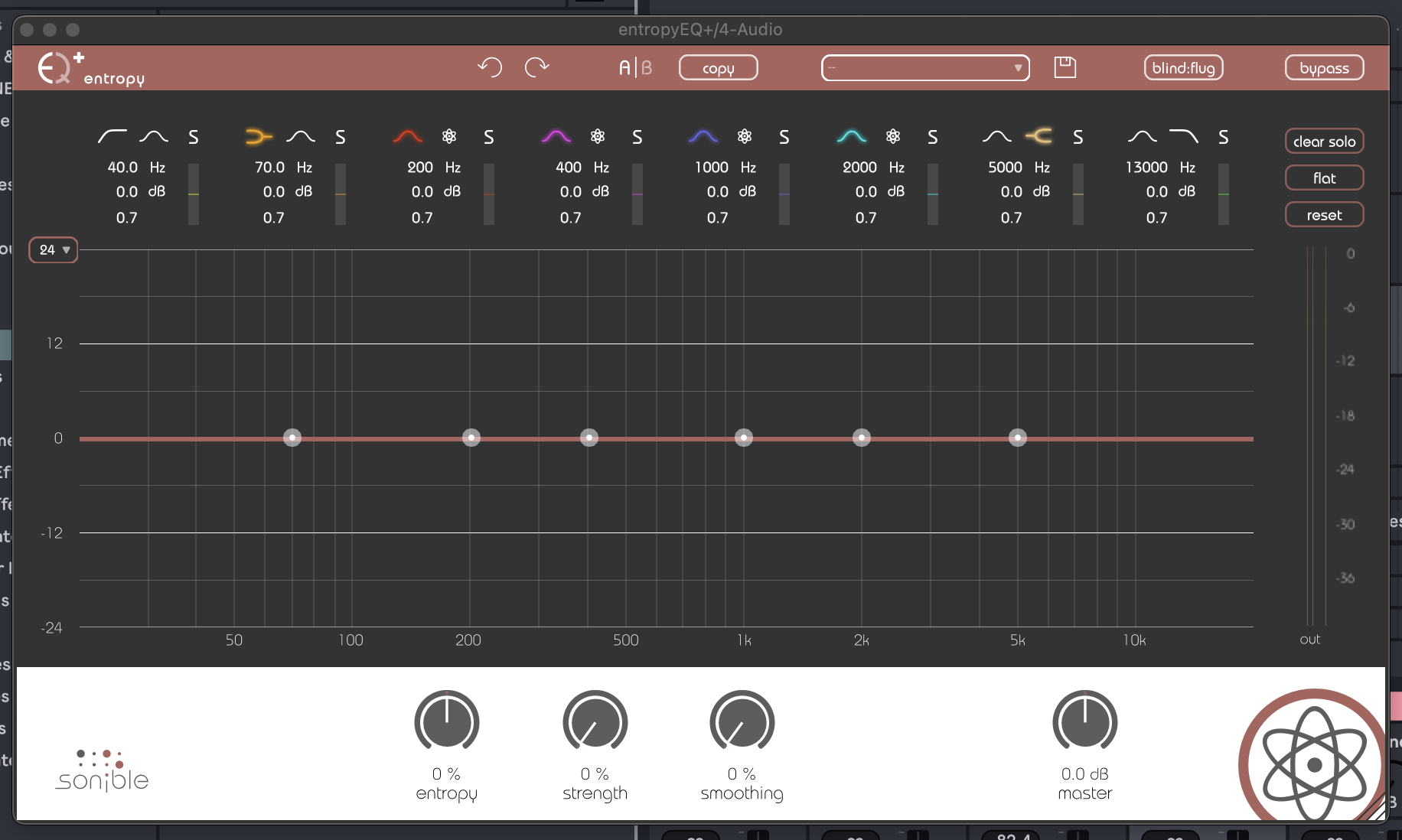1402x840 pixels.
Task: Select low-cut filter shape for 40 Hz band
Action: pyautogui.click(x=112, y=137)
